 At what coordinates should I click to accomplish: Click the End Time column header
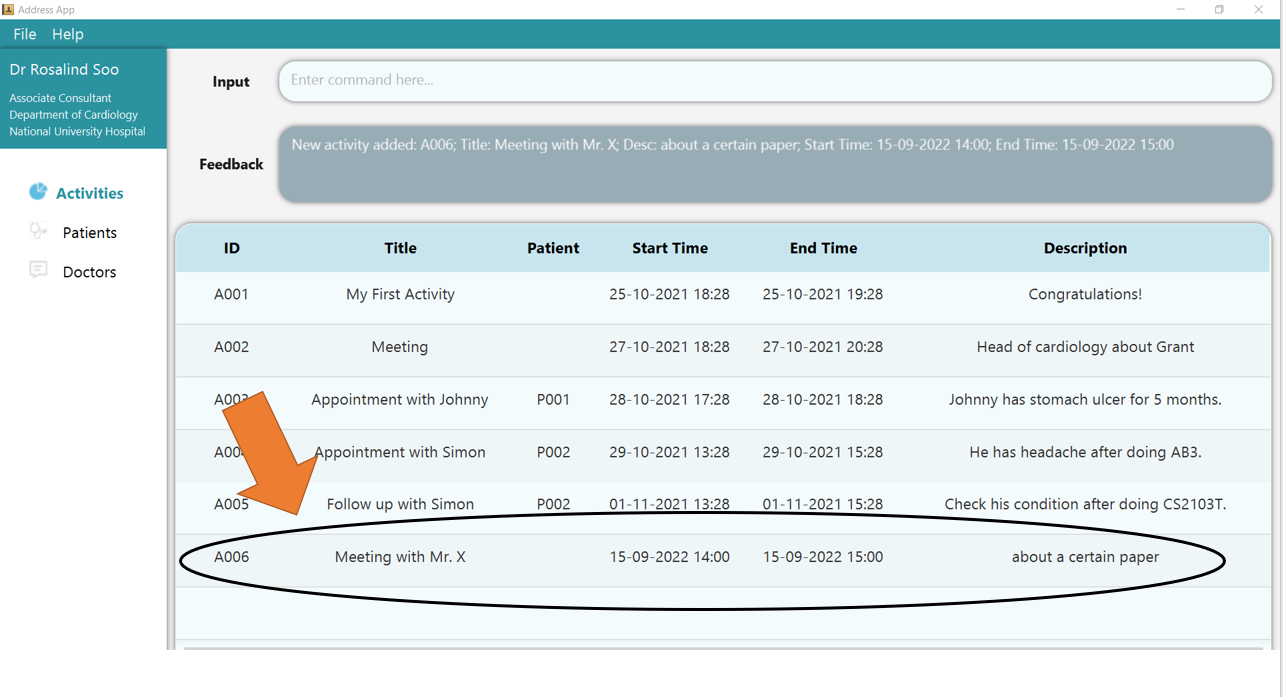pyautogui.click(x=823, y=248)
